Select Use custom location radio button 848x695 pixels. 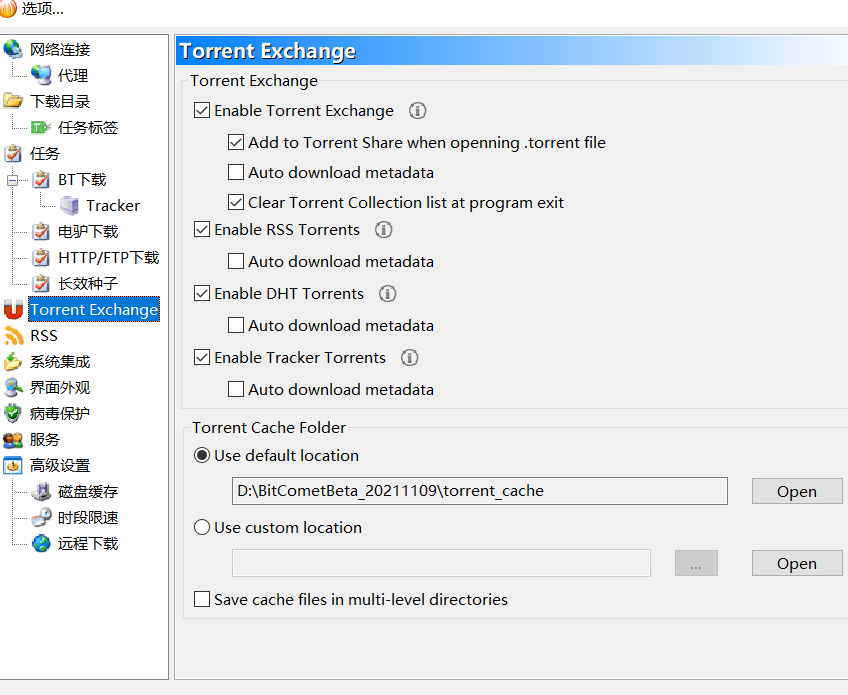point(202,527)
